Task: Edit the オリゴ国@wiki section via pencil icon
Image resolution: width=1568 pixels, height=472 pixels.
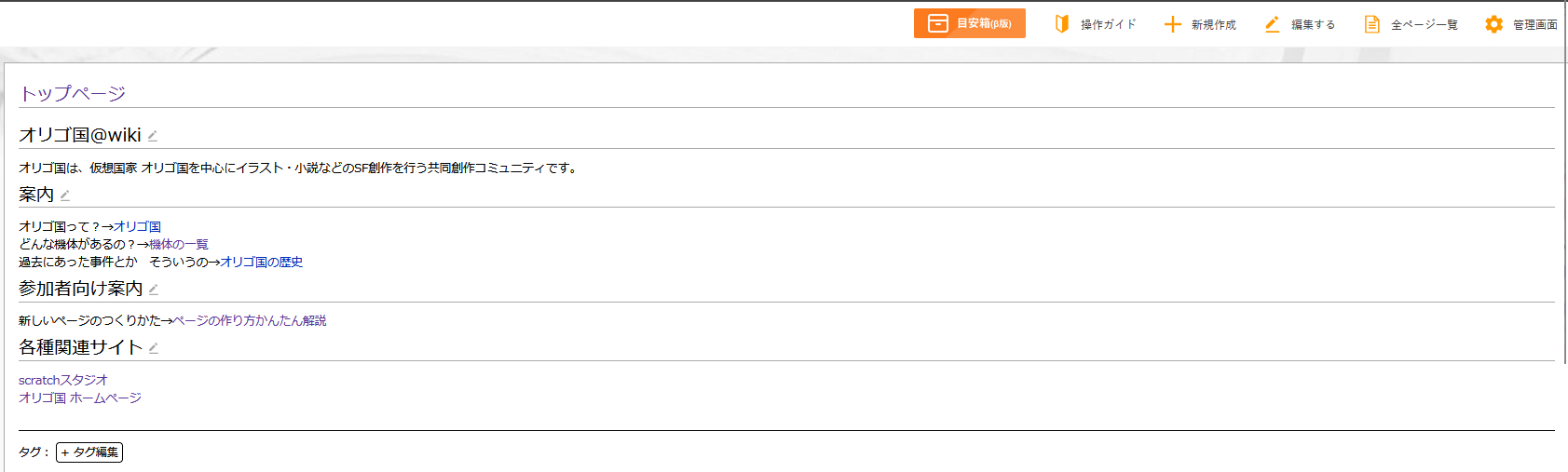Action: (x=153, y=136)
